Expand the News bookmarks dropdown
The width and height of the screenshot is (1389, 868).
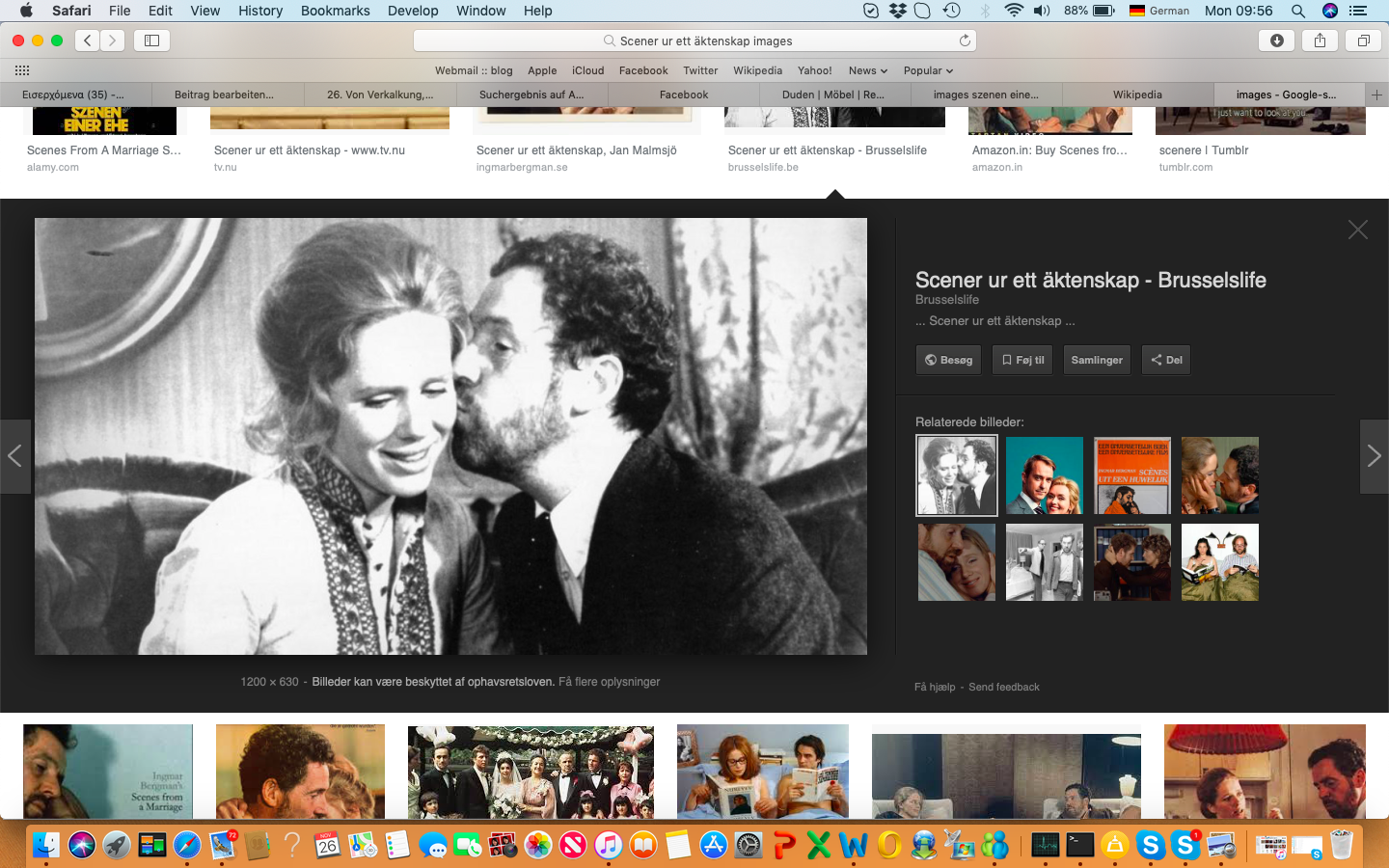click(x=868, y=70)
